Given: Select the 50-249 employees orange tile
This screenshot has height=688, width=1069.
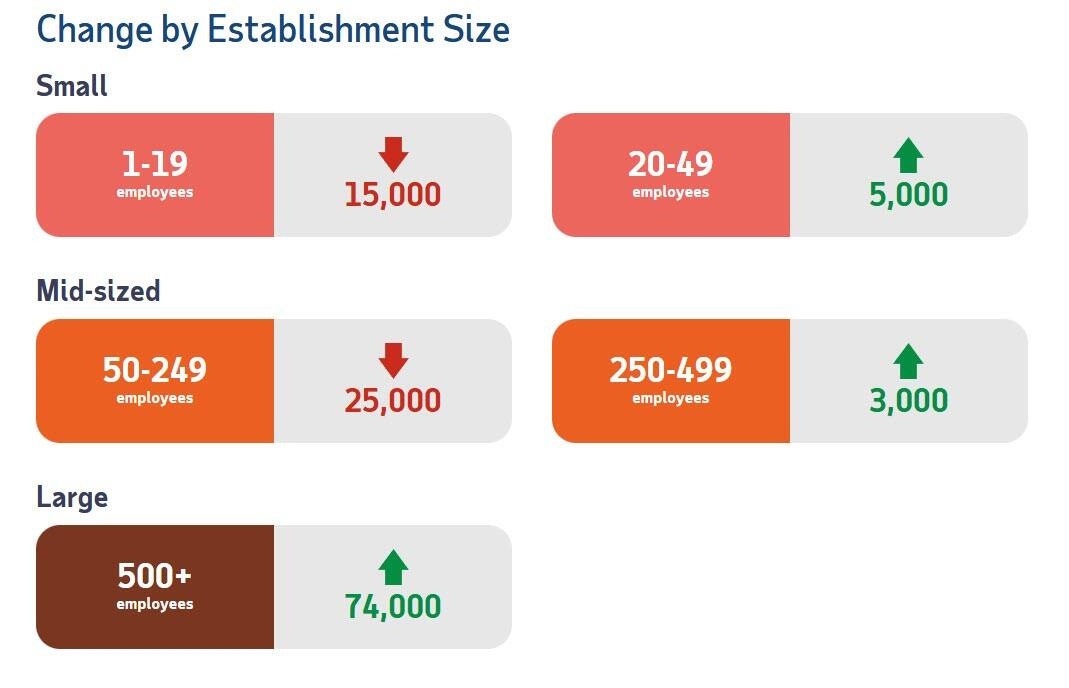Looking at the screenshot, I should (x=155, y=381).
